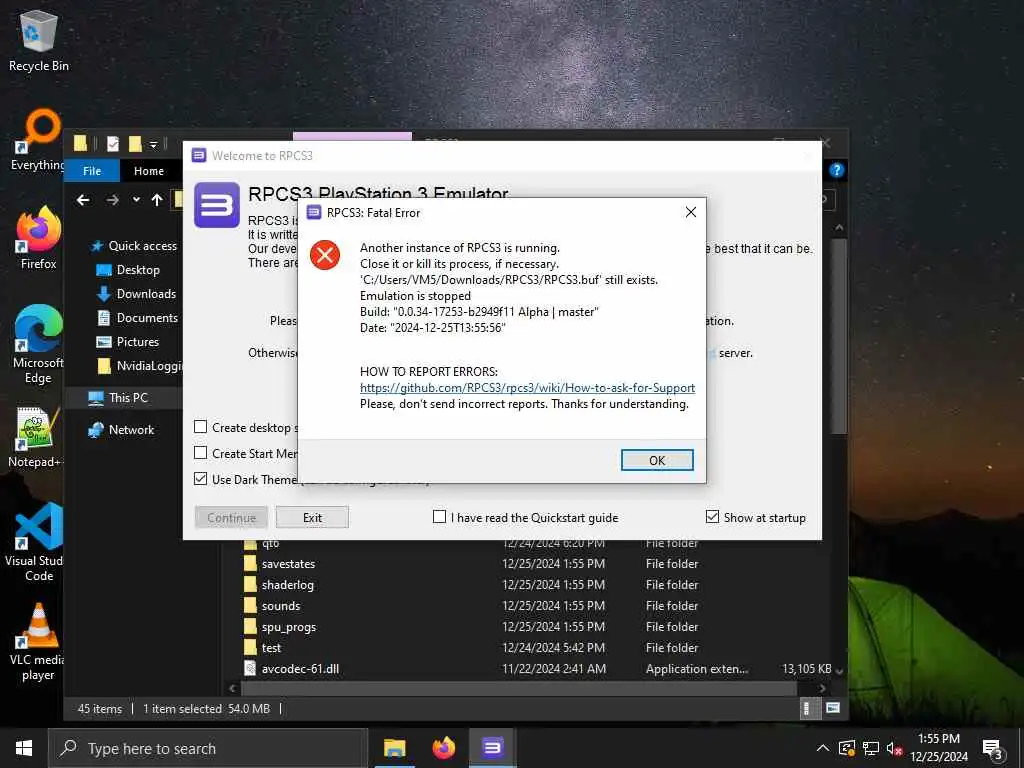This screenshot has height=768, width=1024.
Task: Click the red error icon in dialog
Action: 325,255
